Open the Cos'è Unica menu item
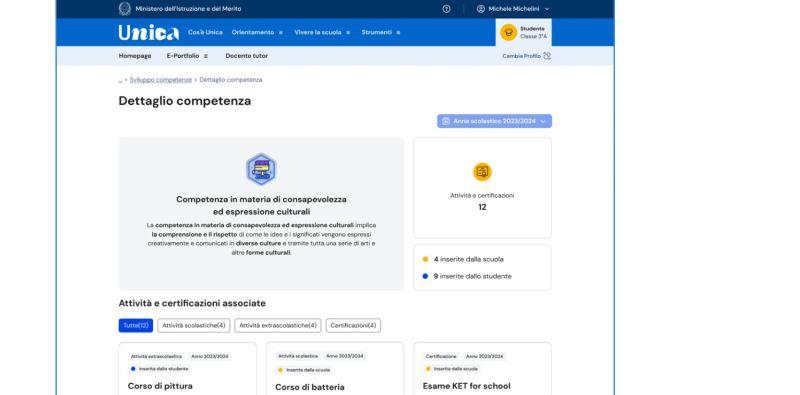800x395 pixels. 205,32
